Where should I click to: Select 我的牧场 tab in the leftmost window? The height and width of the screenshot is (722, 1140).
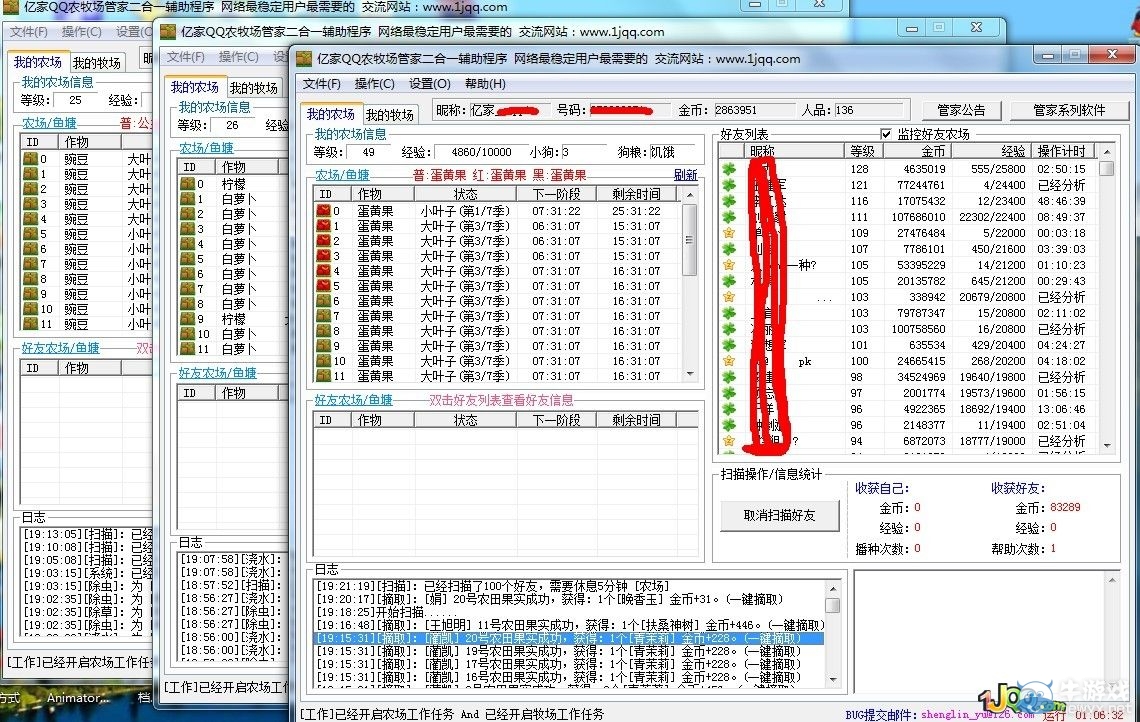97,63
